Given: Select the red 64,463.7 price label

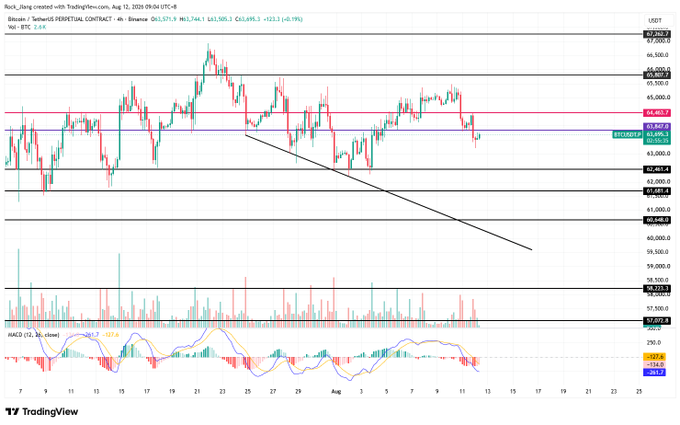Looking at the screenshot, I should point(657,113).
